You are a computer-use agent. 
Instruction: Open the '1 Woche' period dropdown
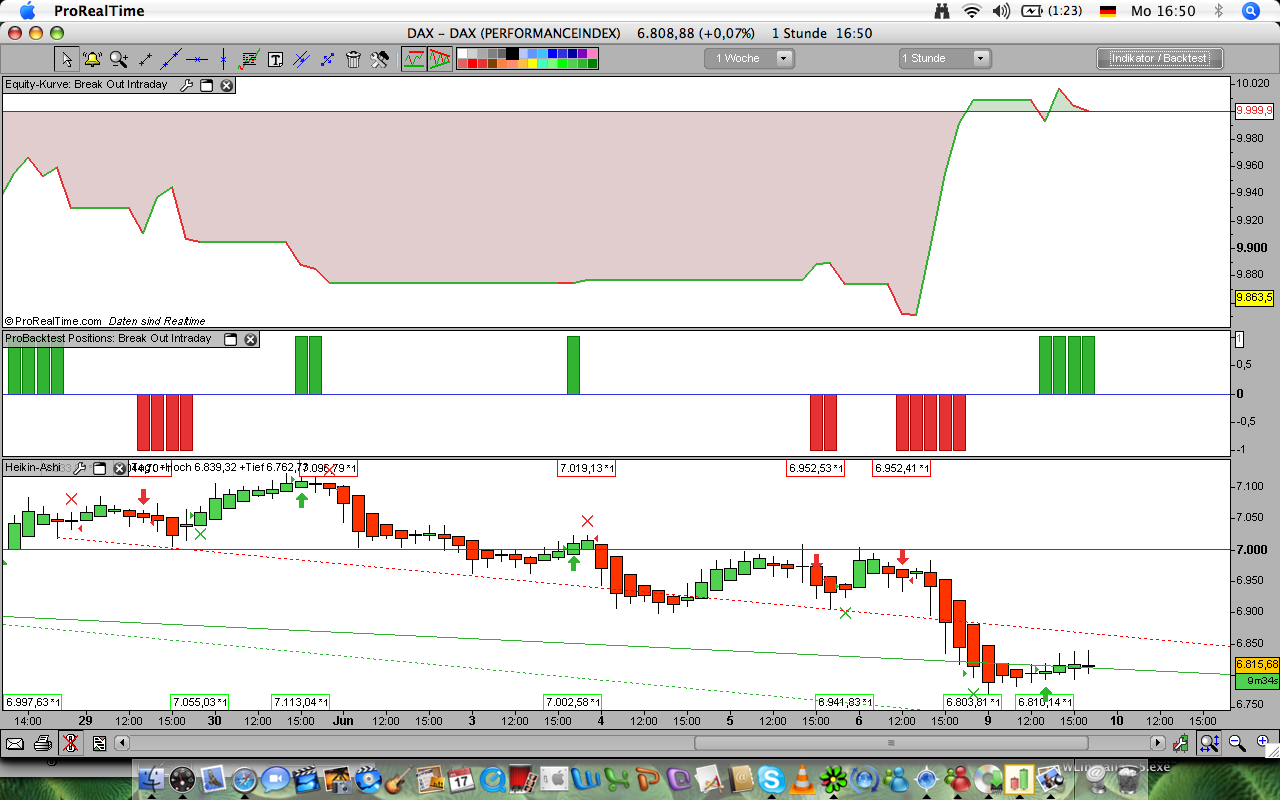point(749,58)
